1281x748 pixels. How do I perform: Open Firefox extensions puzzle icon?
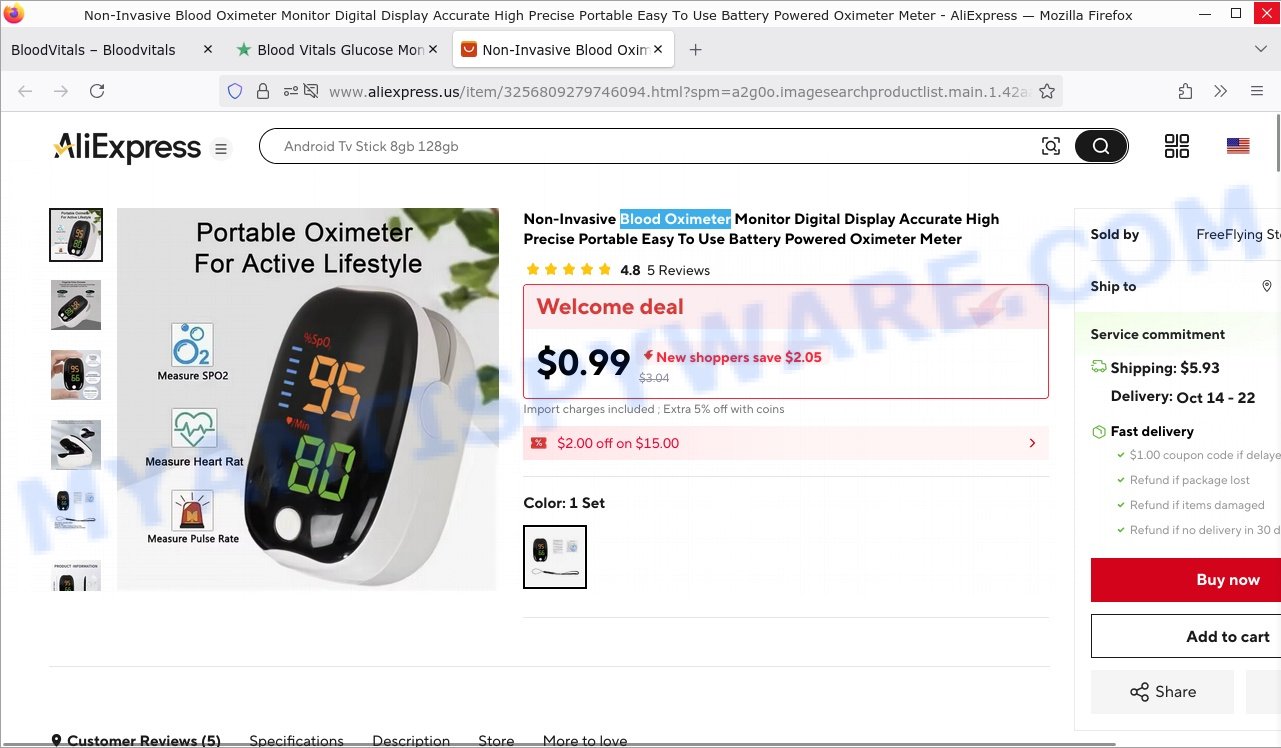1185,91
